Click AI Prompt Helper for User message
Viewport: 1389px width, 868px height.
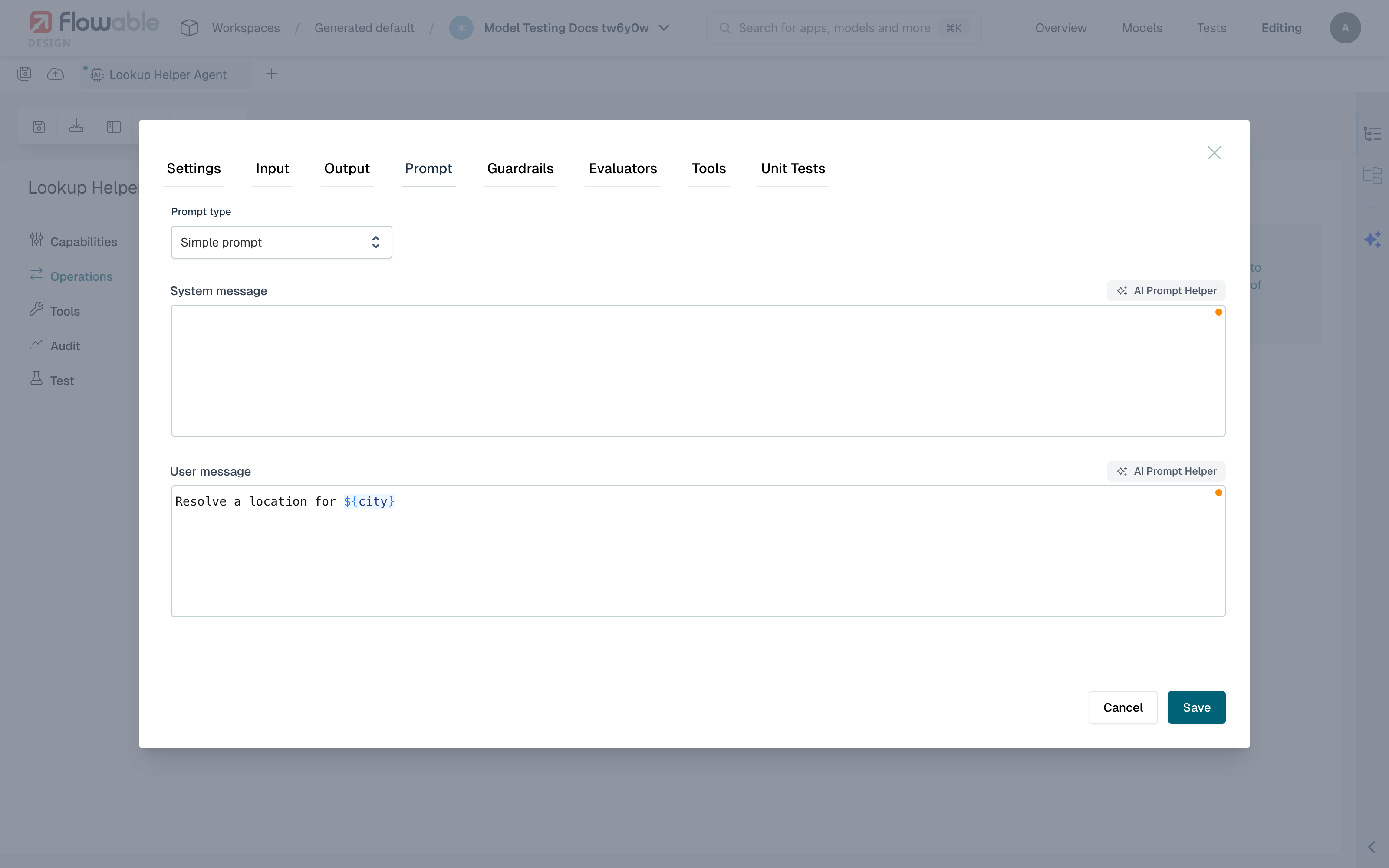click(1166, 471)
